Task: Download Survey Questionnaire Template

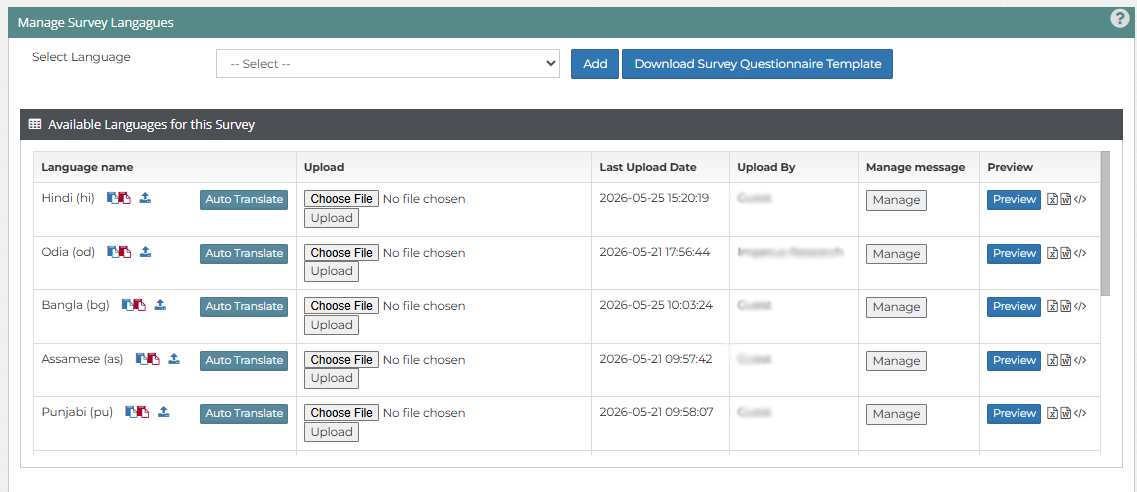Action: click(758, 64)
